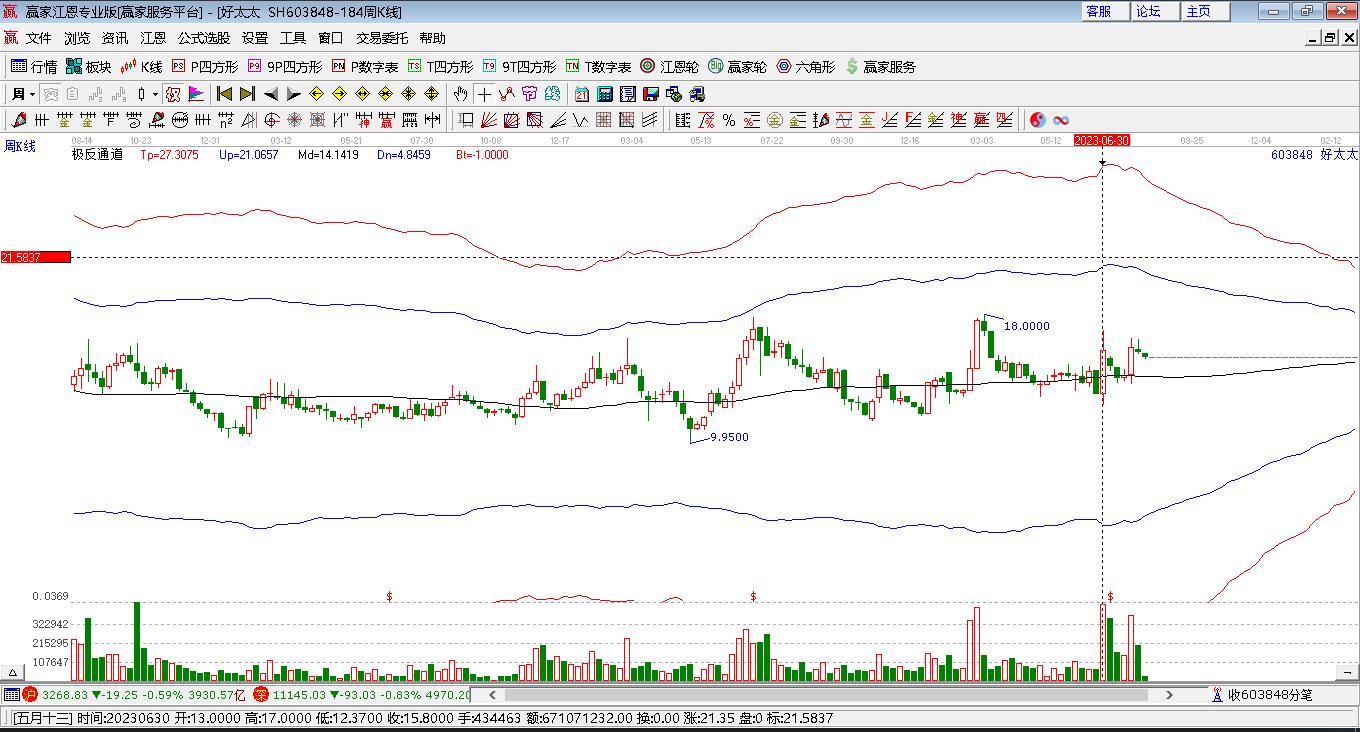Step forward one bar with black right arrow
The width and height of the screenshot is (1360, 732).
pyautogui.click(x=293, y=94)
